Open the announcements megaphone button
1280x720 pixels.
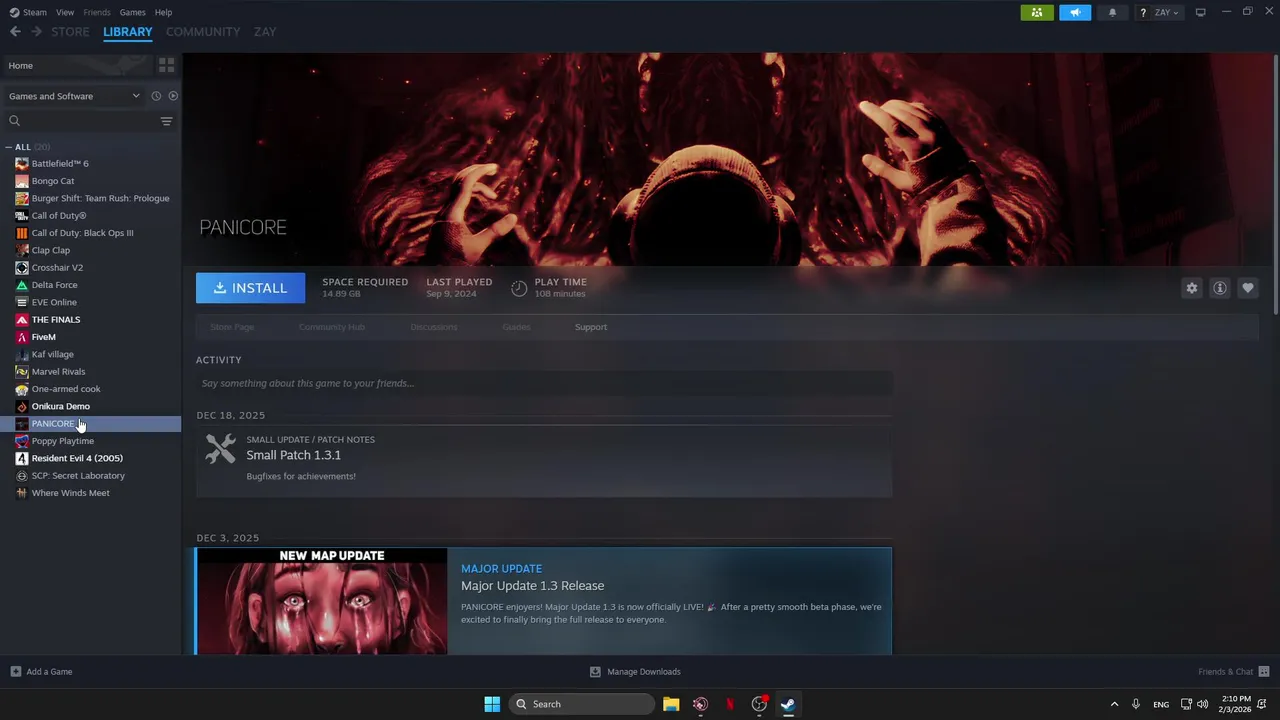pyautogui.click(x=1075, y=12)
